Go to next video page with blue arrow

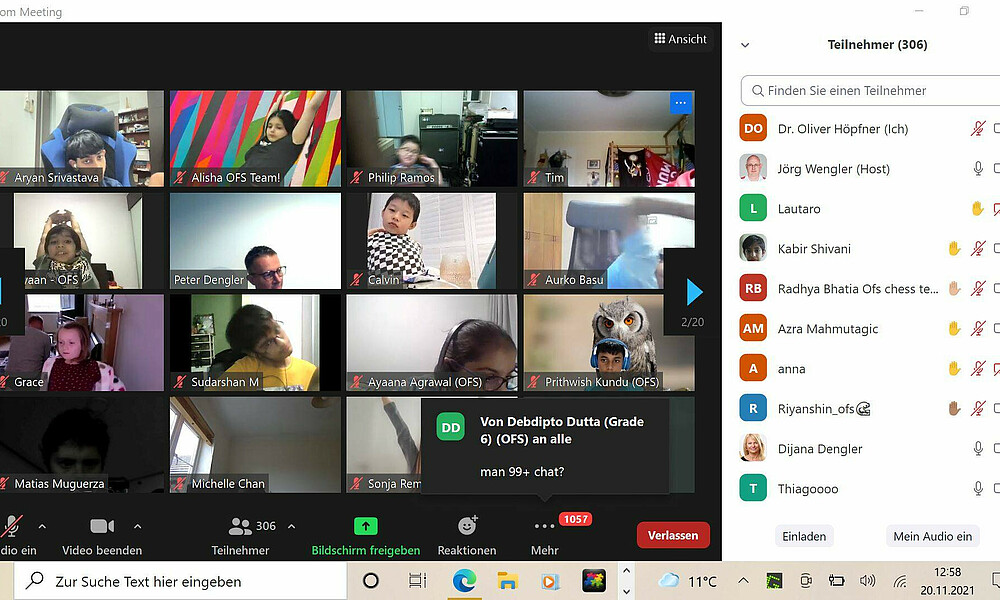click(x=694, y=292)
